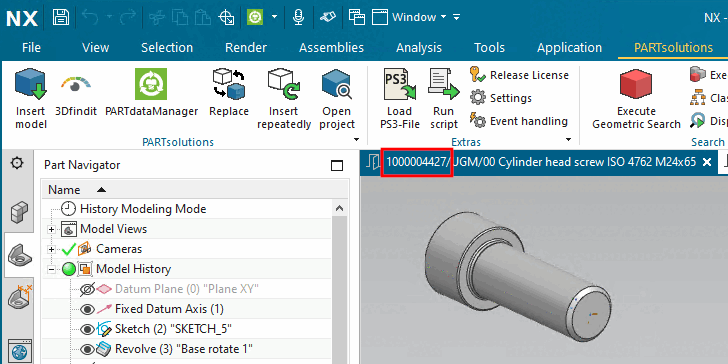
Task: Hide Revolve (3) Base rotate 1 via eye
Action: pos(87,349)
